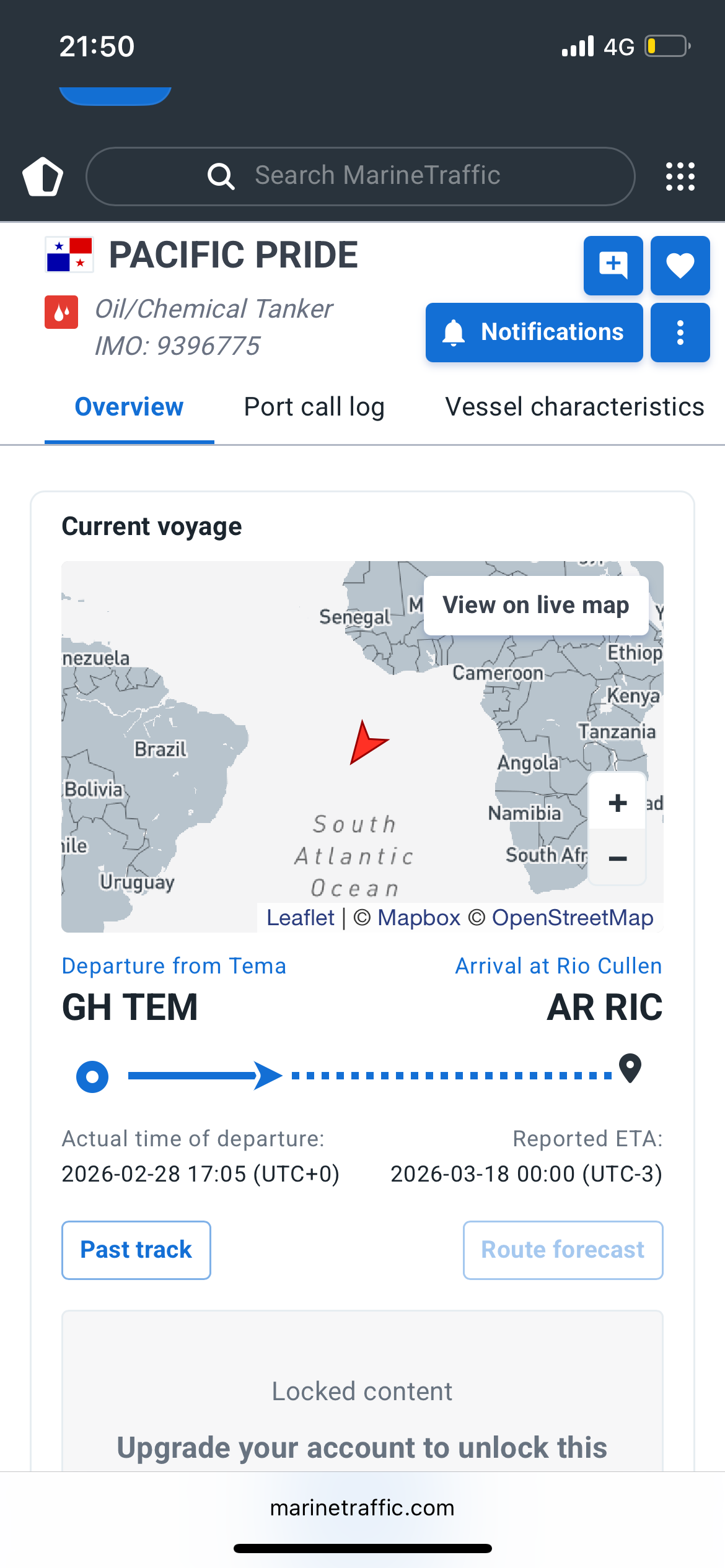Zoom in on the voyage map

[x=617, y=803]
